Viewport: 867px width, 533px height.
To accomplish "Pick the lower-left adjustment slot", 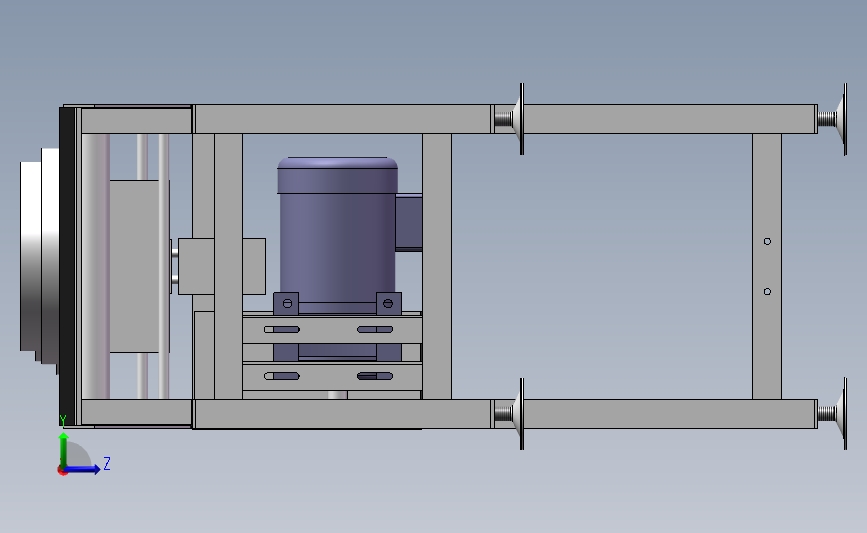I will [x=282, y=376].
